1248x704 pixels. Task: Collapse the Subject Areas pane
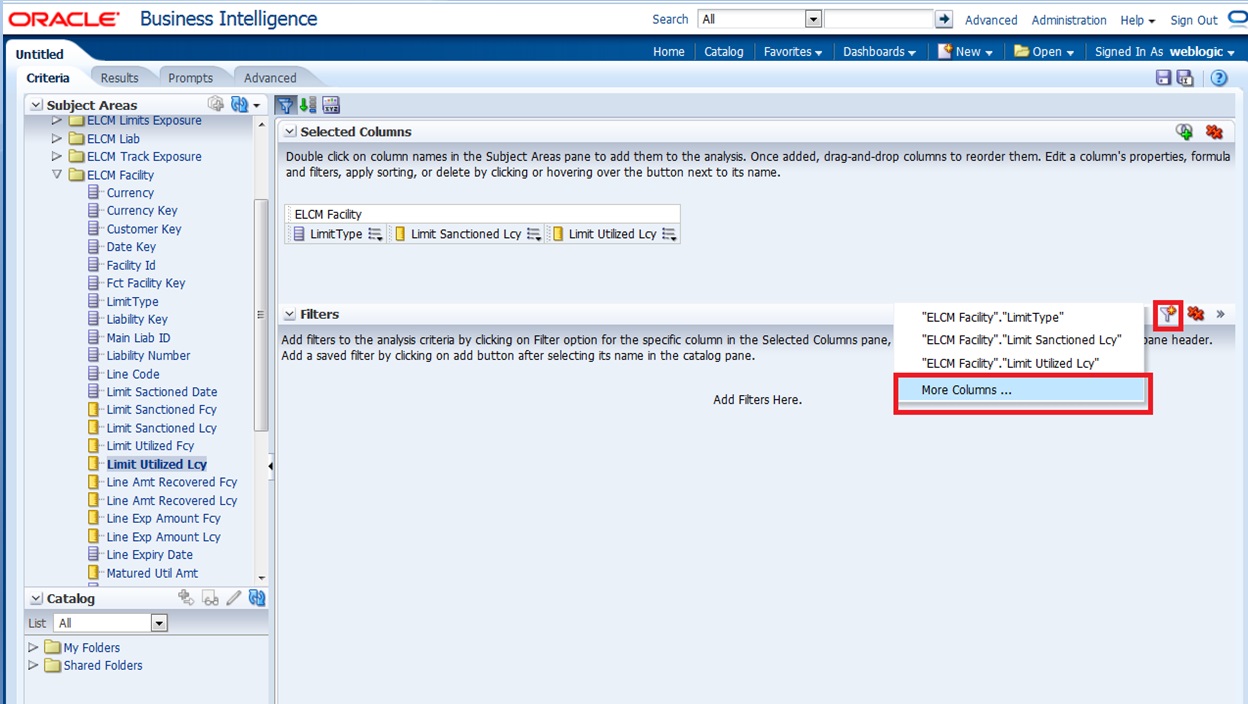point(36,105)
